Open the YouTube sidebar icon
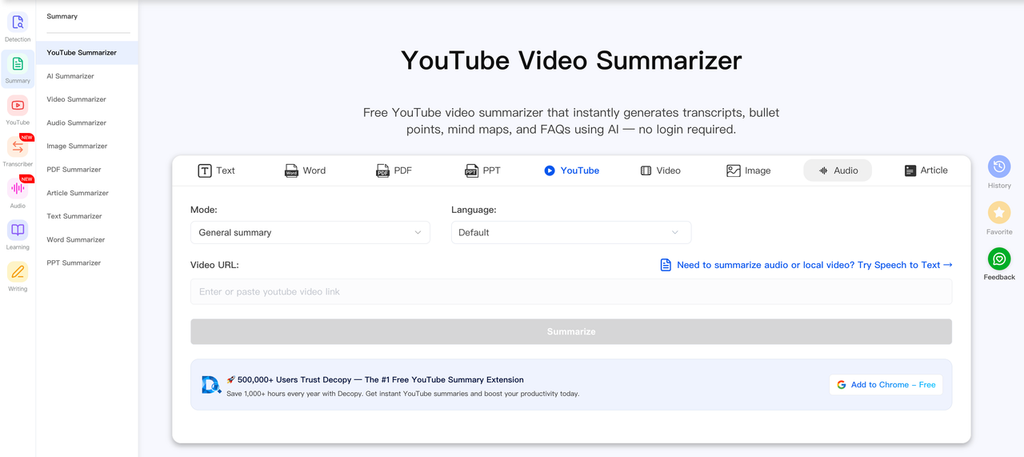This screenshot has height=457, width=1024. pyautogui.click(x=18, y=105)
